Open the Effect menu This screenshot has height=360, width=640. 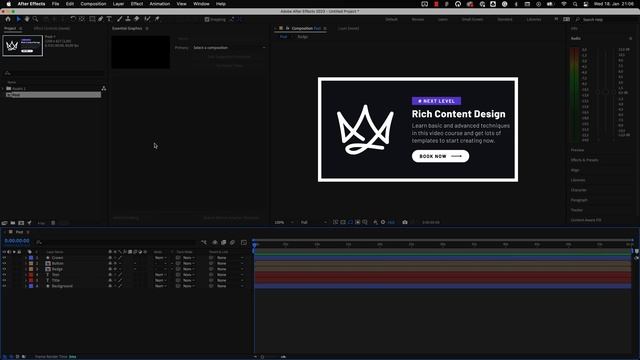coord(137,4)
